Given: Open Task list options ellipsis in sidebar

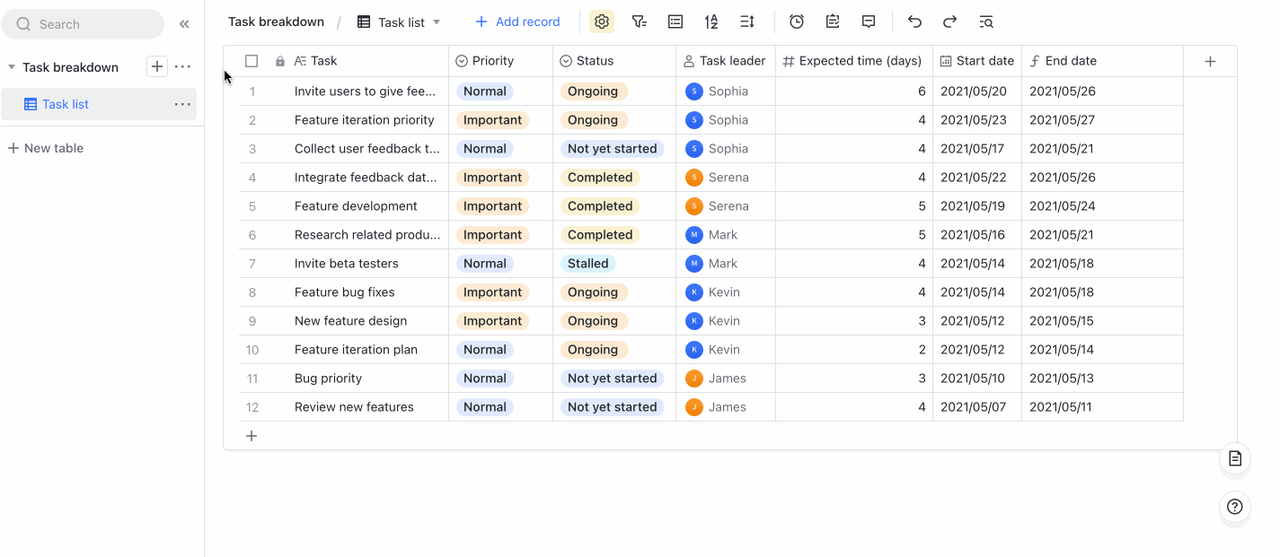Looking at the screenshot, I should coord(182,104).
